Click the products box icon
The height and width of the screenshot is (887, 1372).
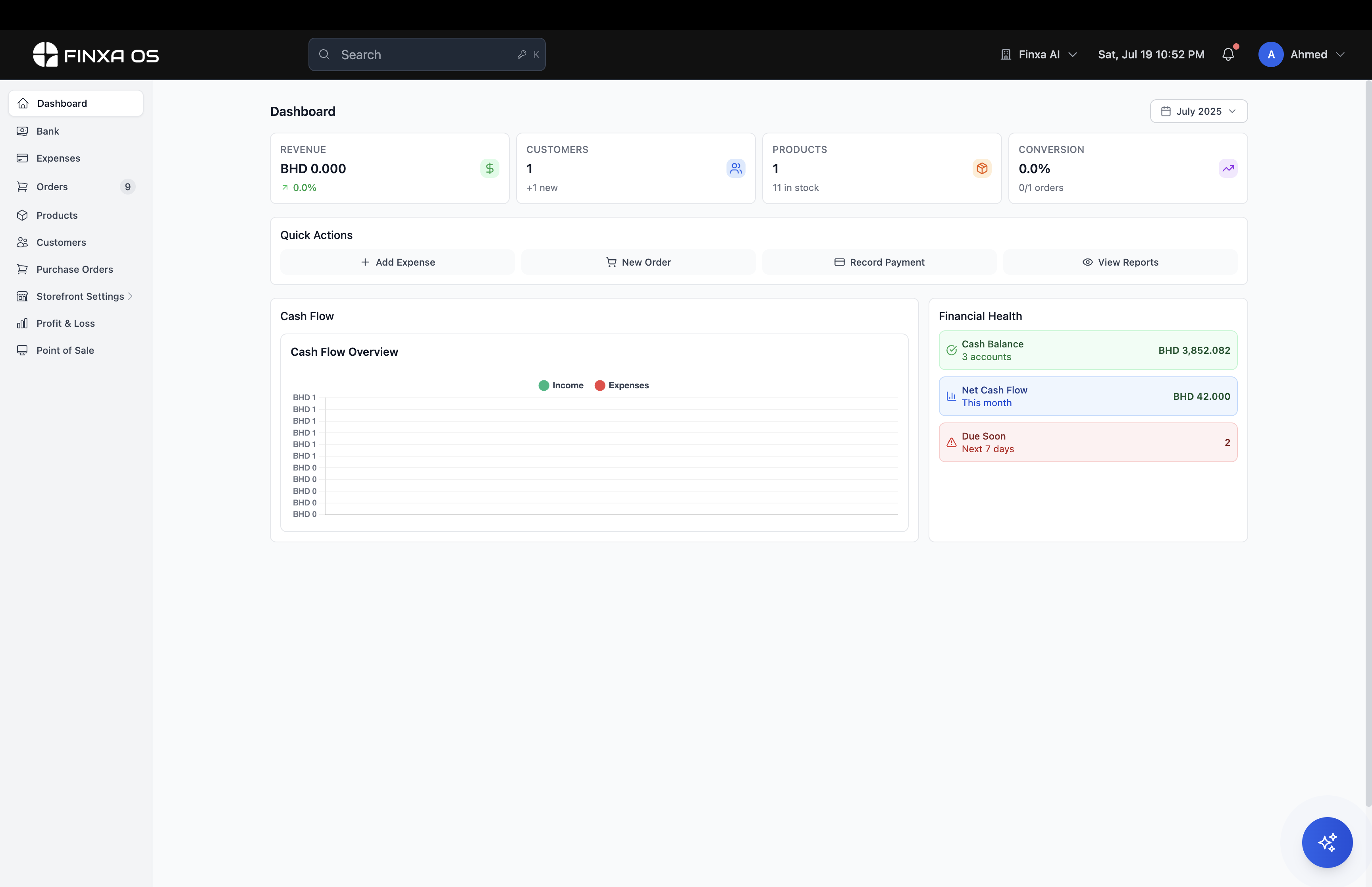pos(982,168)
